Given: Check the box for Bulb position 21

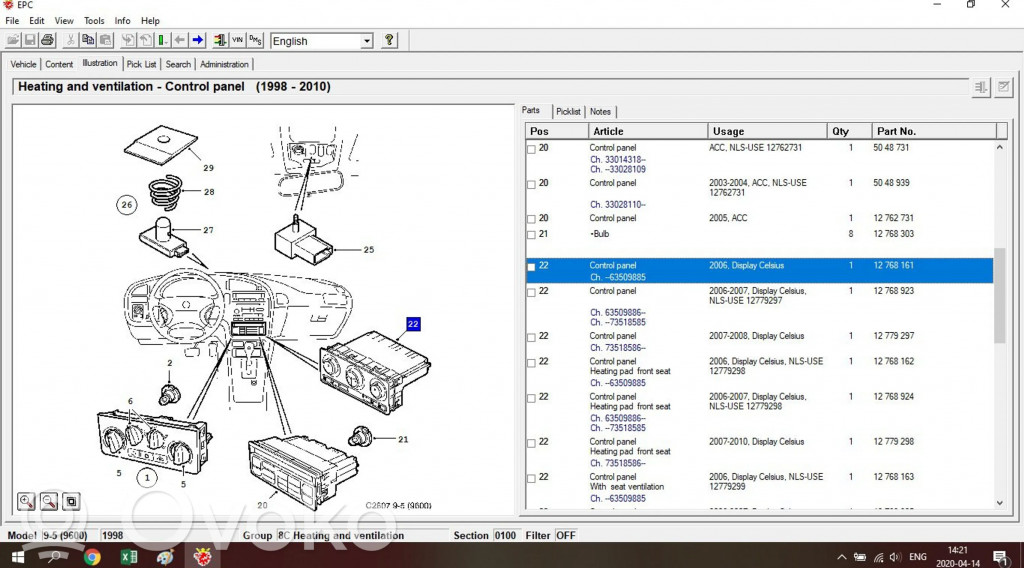Looking at the screenshot, I should point(531,235).
